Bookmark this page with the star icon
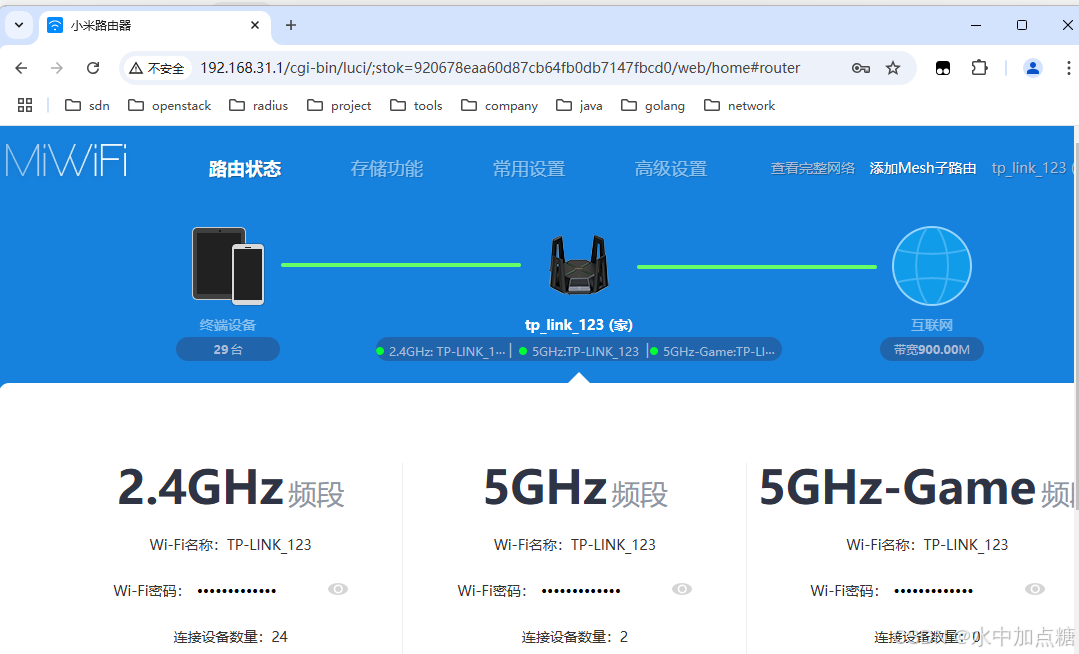Screen dimensions: 1079x654 click(x=893, y=68)
